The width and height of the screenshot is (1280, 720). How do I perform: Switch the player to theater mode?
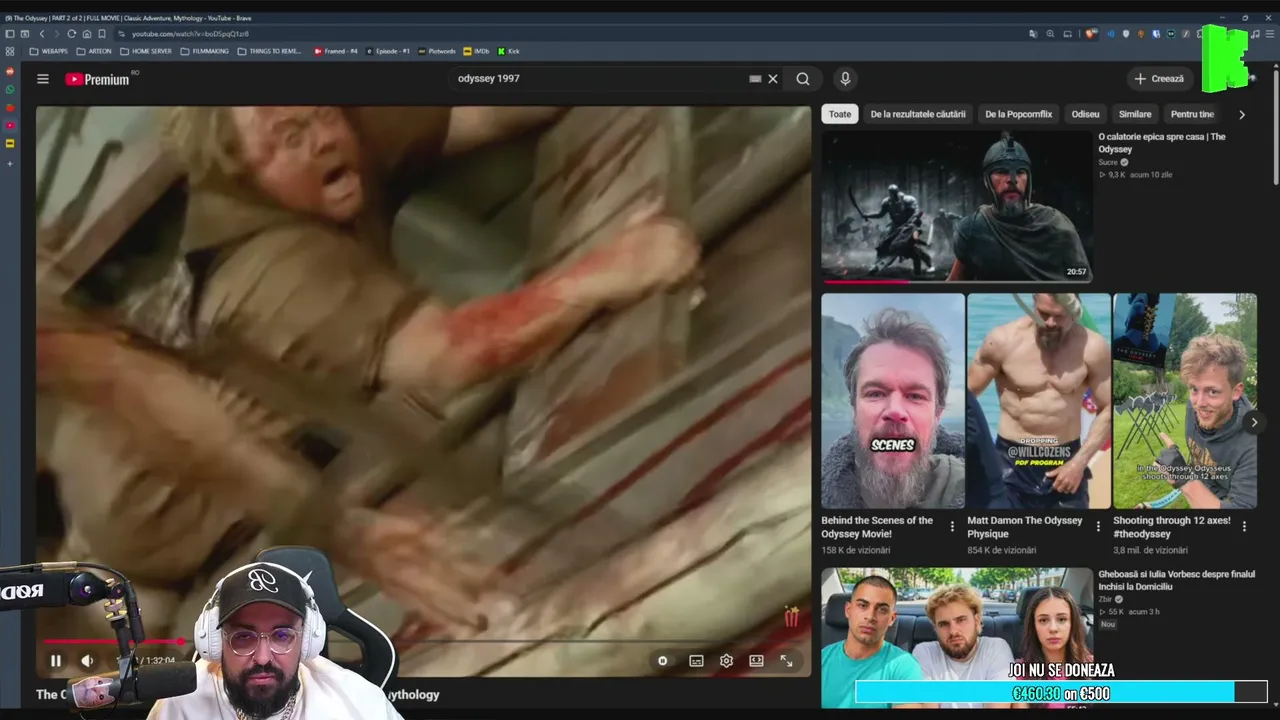point(756,661)
